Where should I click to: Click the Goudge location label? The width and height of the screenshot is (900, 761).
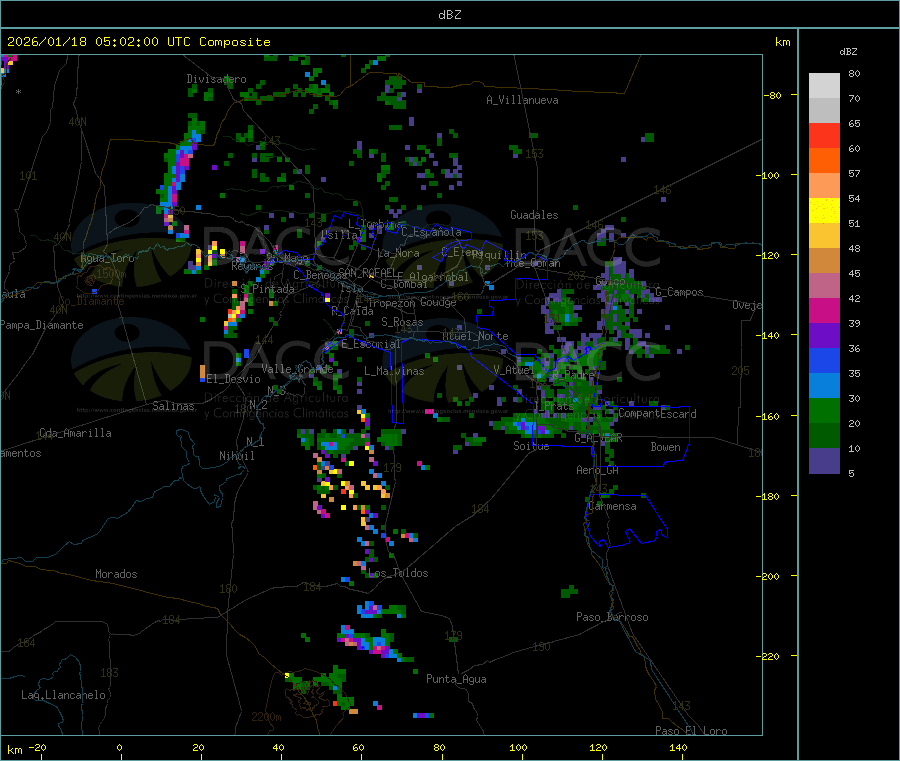(x=438, y=302)
